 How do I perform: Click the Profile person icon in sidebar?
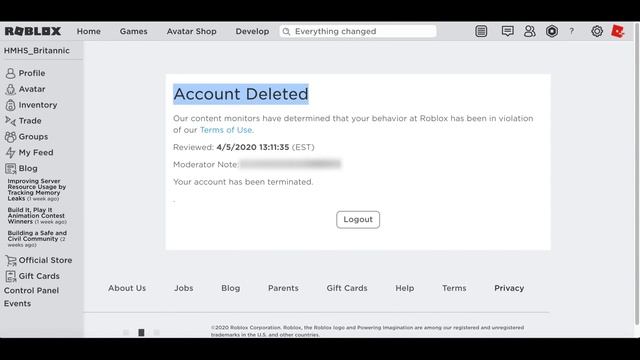[11, 73]
